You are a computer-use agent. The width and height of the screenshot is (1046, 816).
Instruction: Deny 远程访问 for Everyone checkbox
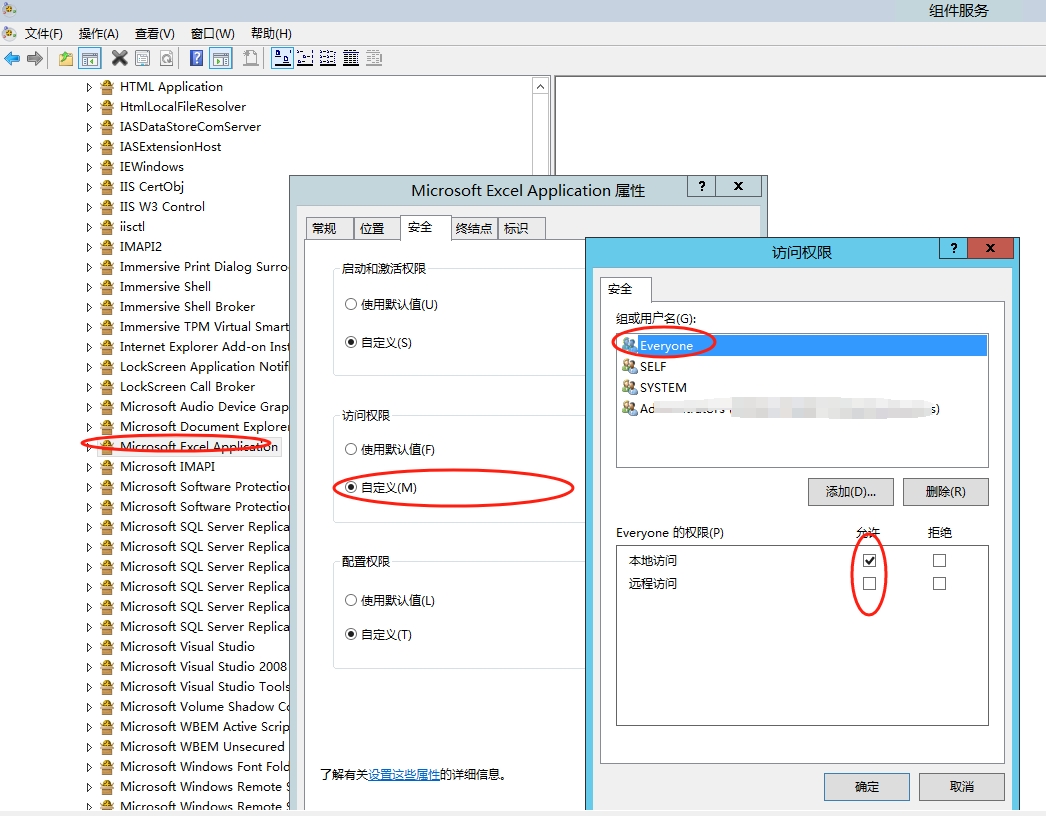click(x=939, y=584)
